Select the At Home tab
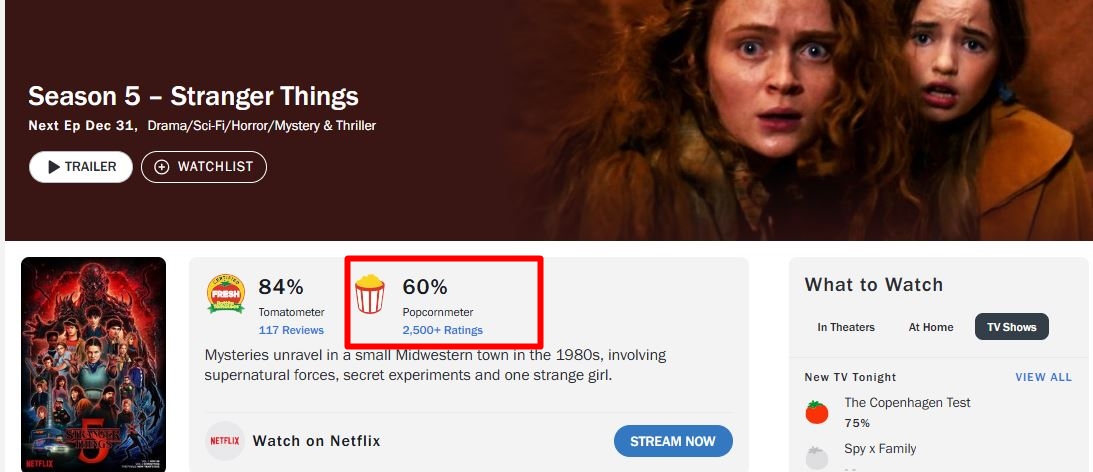This screenshot has width=1093, height=472. [931, 327]
